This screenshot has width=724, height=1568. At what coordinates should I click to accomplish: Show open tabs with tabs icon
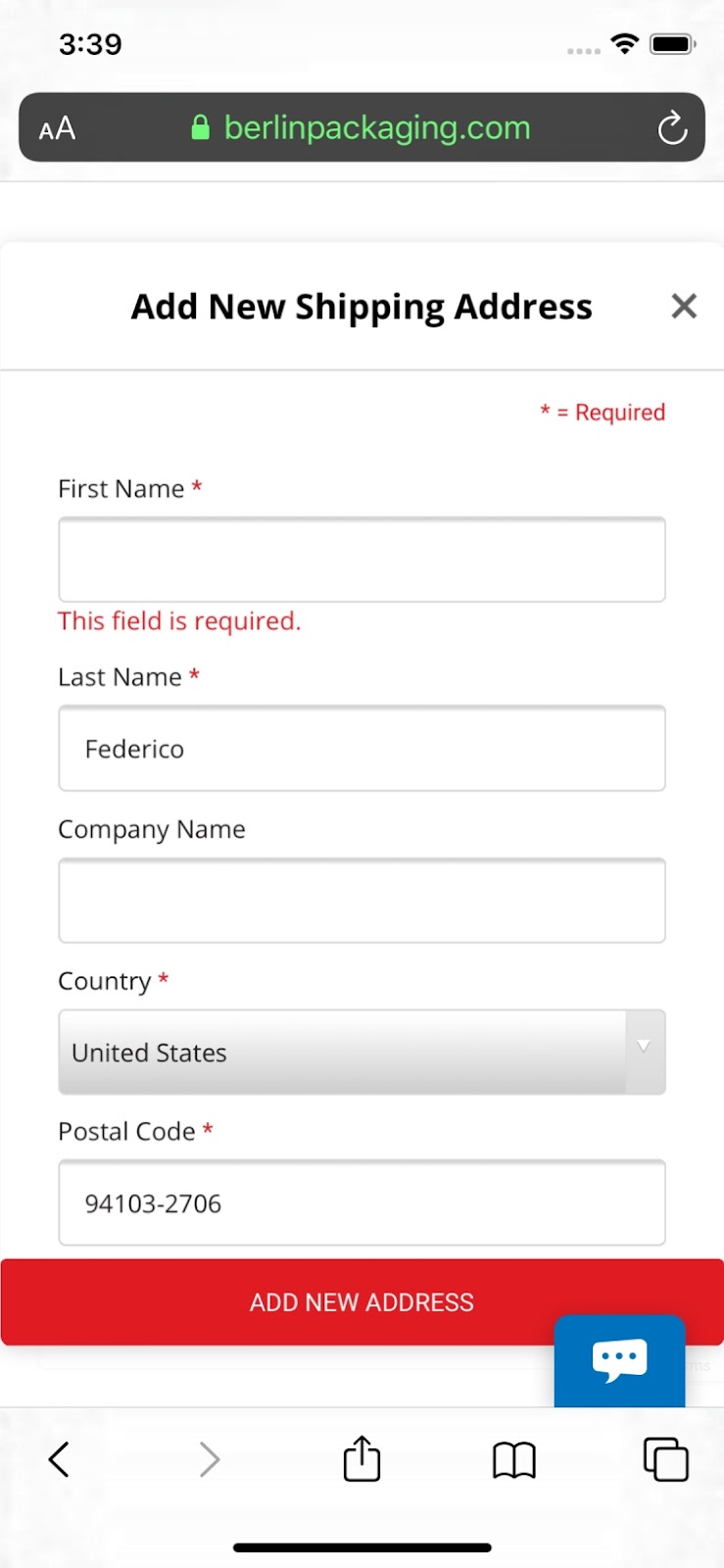665,1459
